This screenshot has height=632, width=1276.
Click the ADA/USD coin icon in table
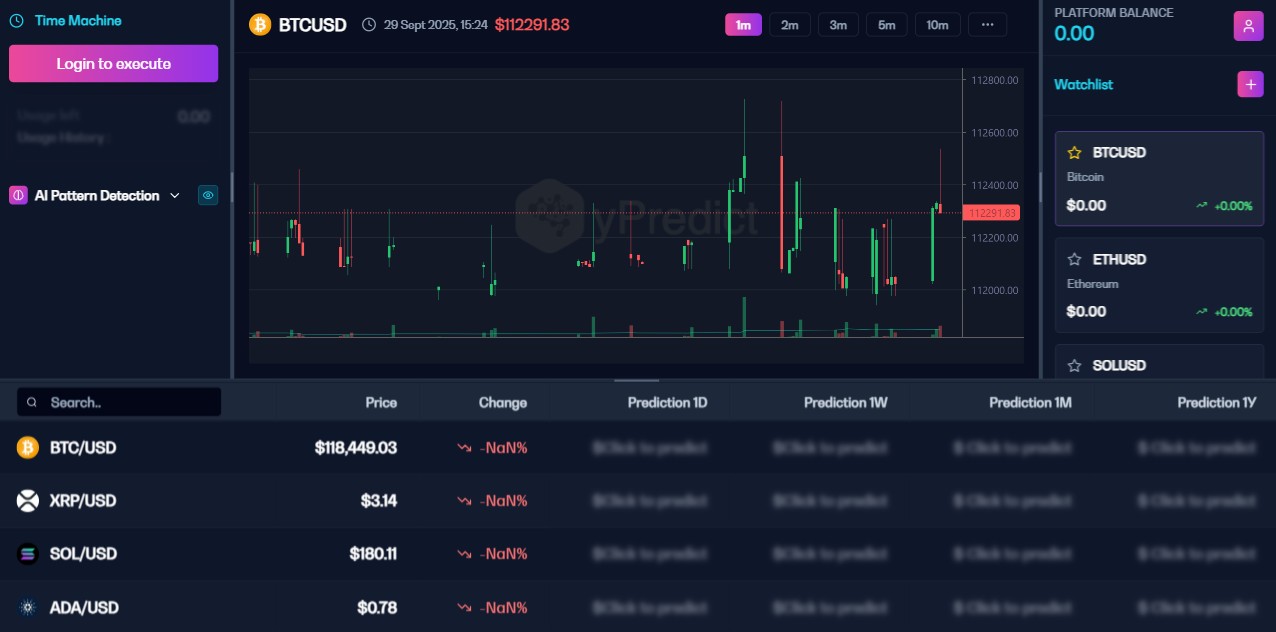pyautogui.click(x=27, y=607)
